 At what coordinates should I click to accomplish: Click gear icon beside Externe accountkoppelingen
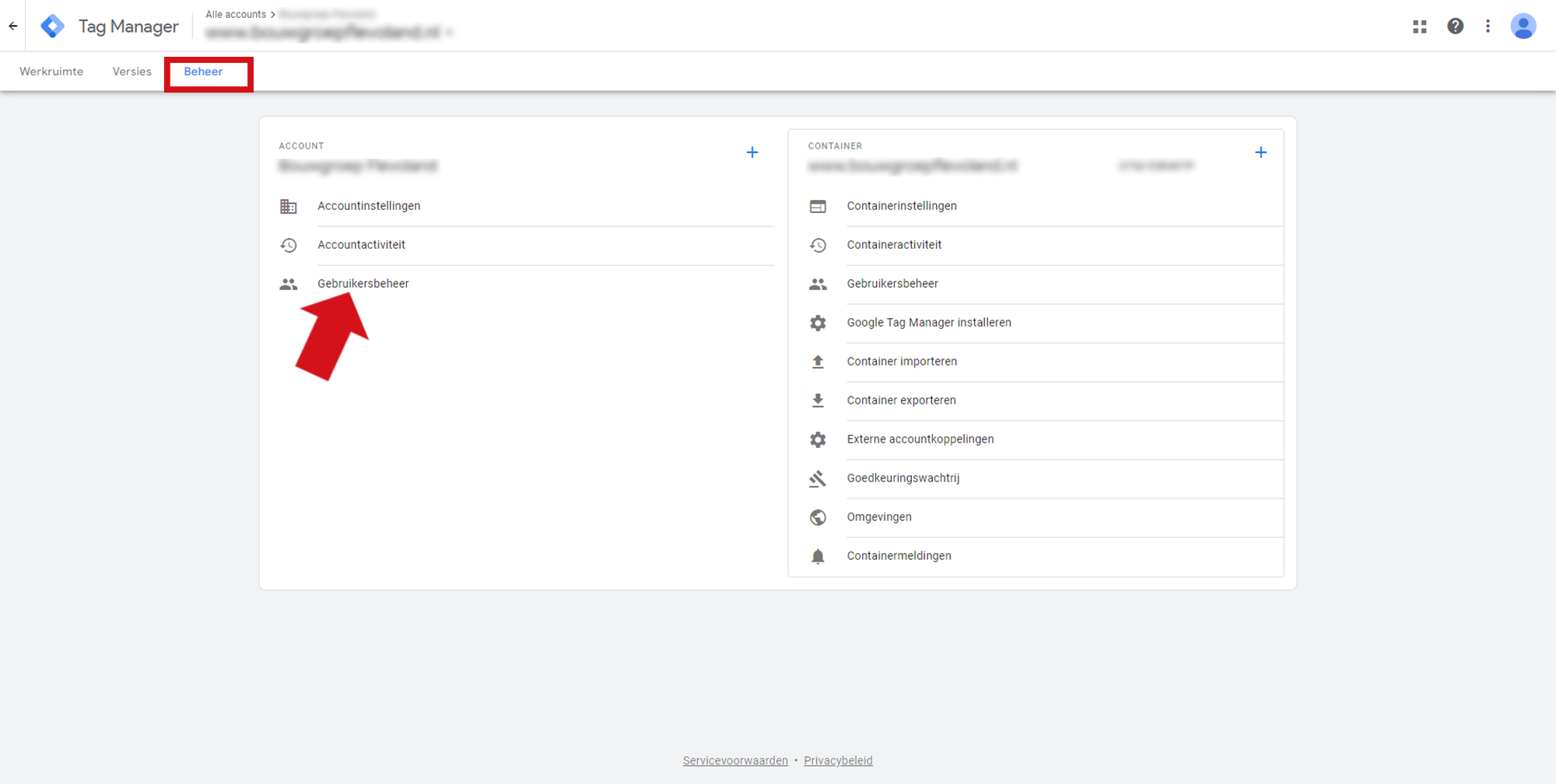click(818, 439)
